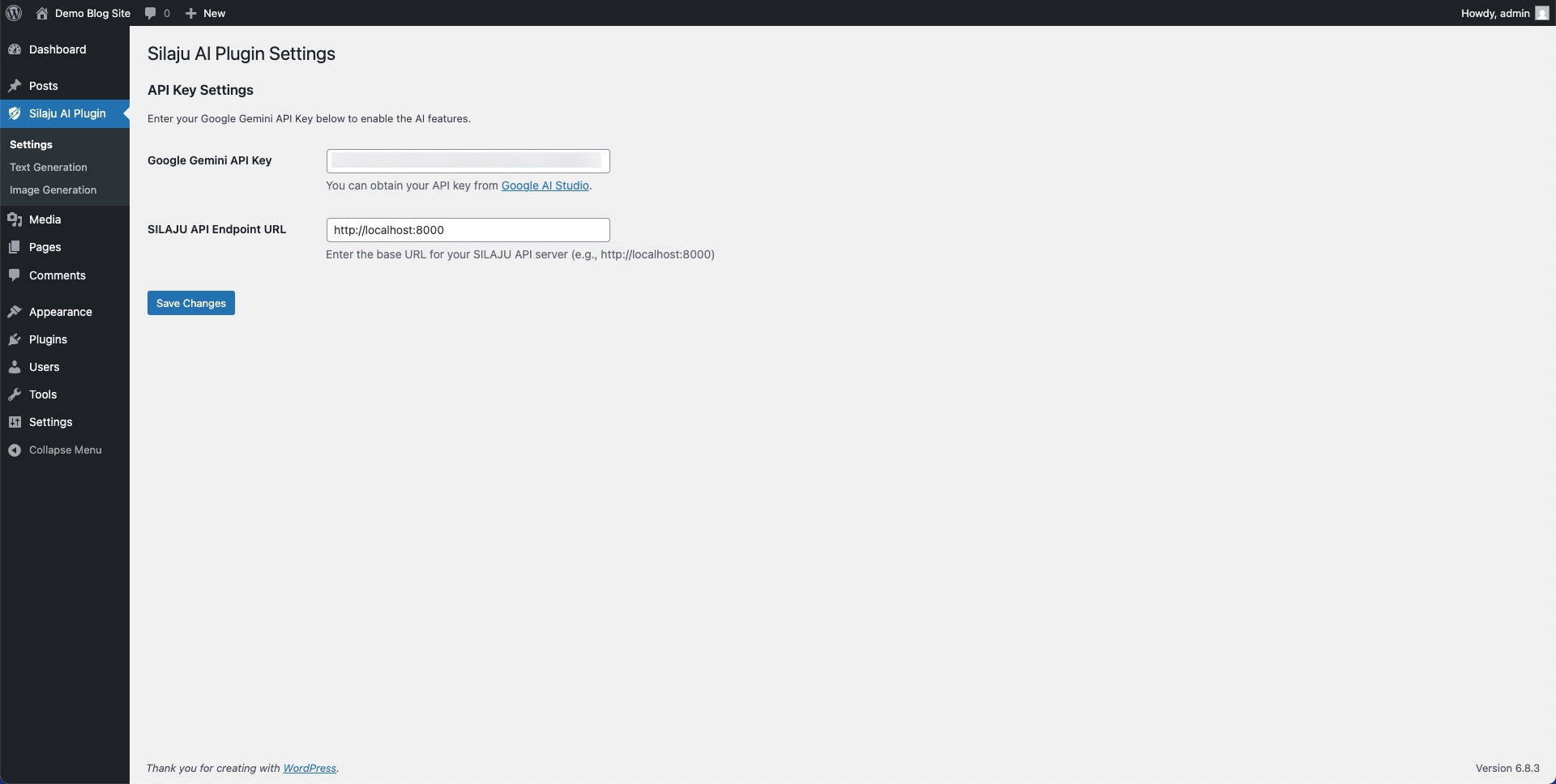Viewport: 1556px width, 784px height.
Task: Open the WordPress footer link
Action: pos(310,768)
